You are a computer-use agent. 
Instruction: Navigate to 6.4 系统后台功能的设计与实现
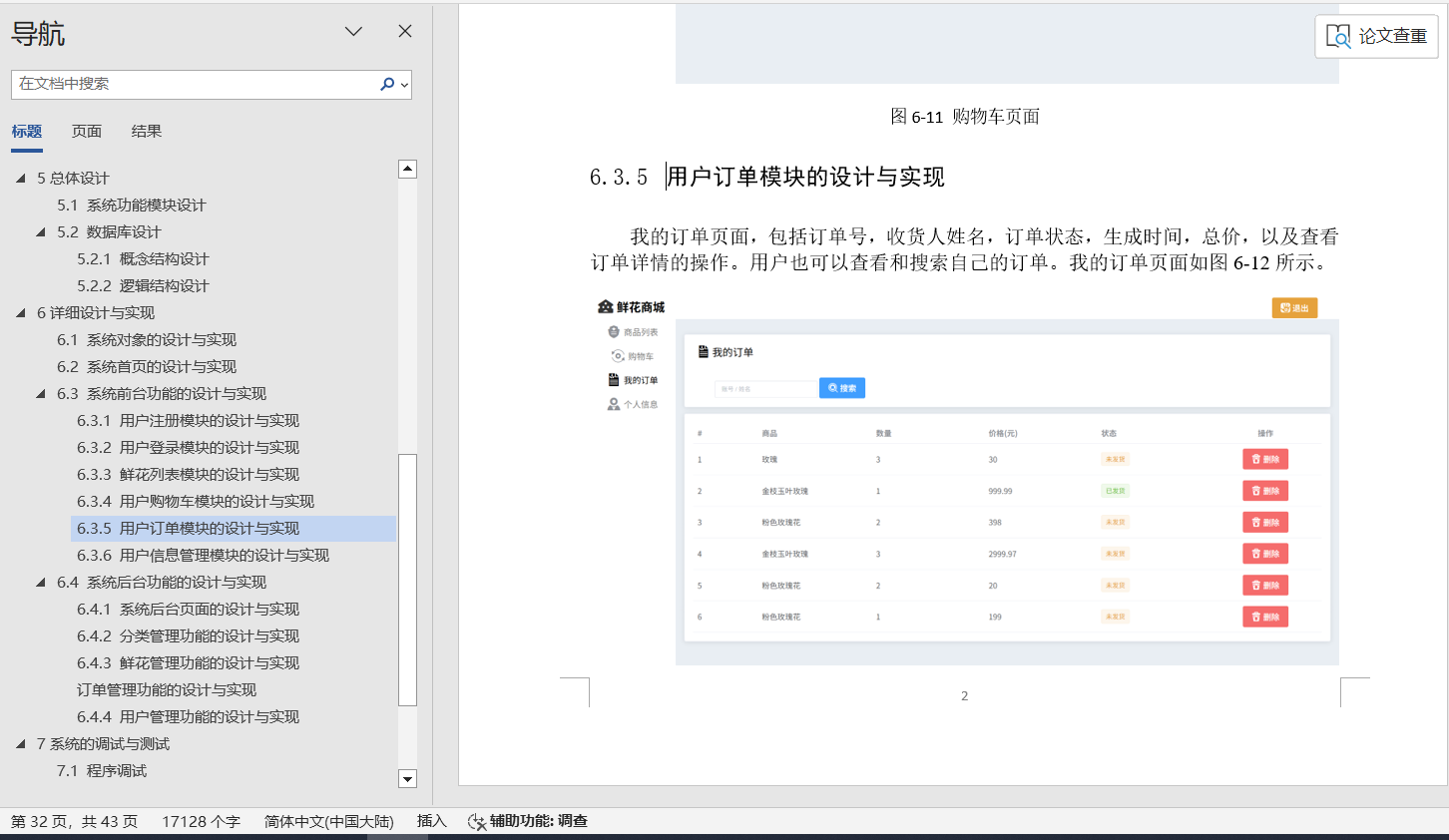point(162,582)
